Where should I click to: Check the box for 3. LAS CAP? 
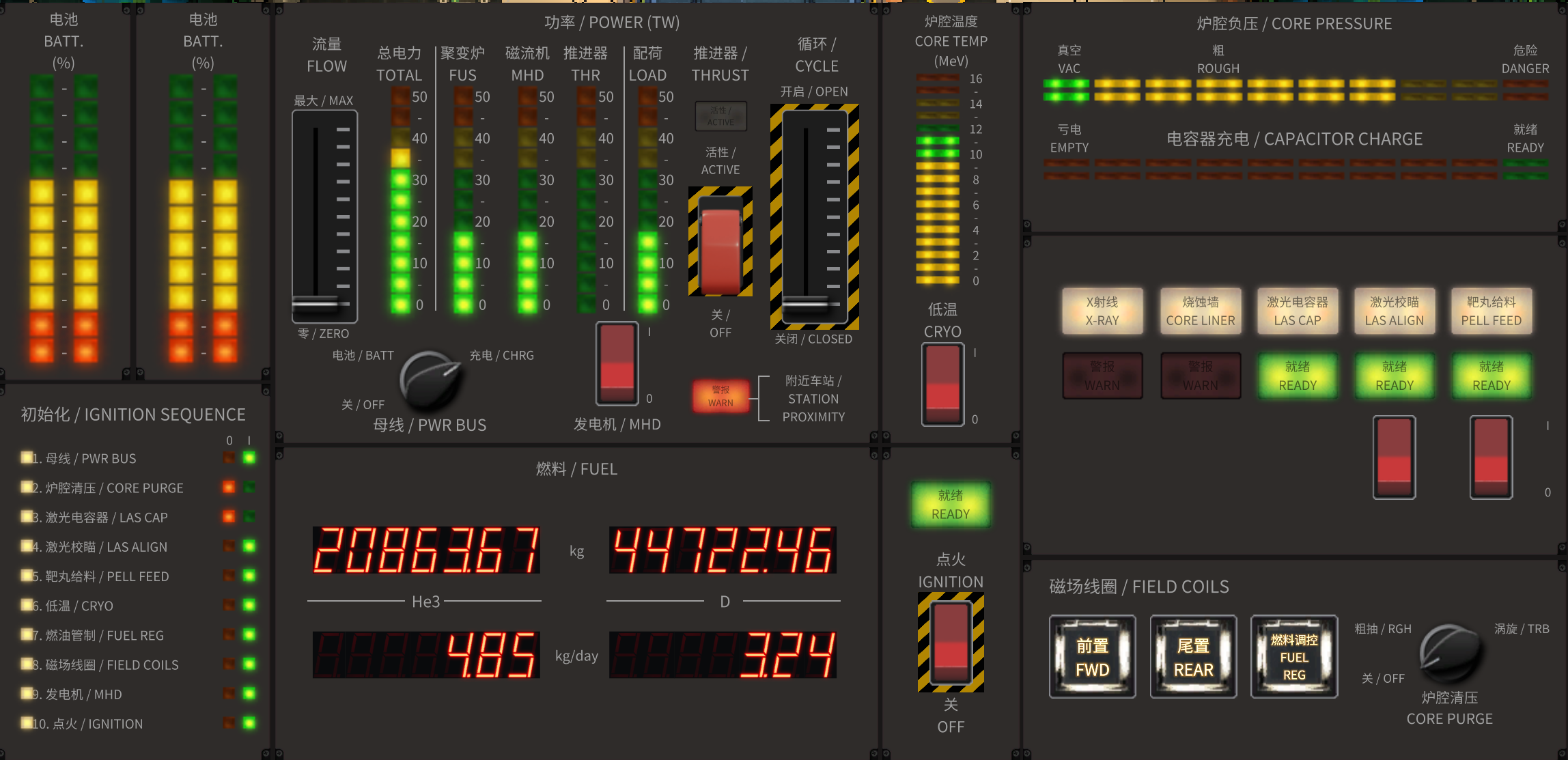(27, 516)
